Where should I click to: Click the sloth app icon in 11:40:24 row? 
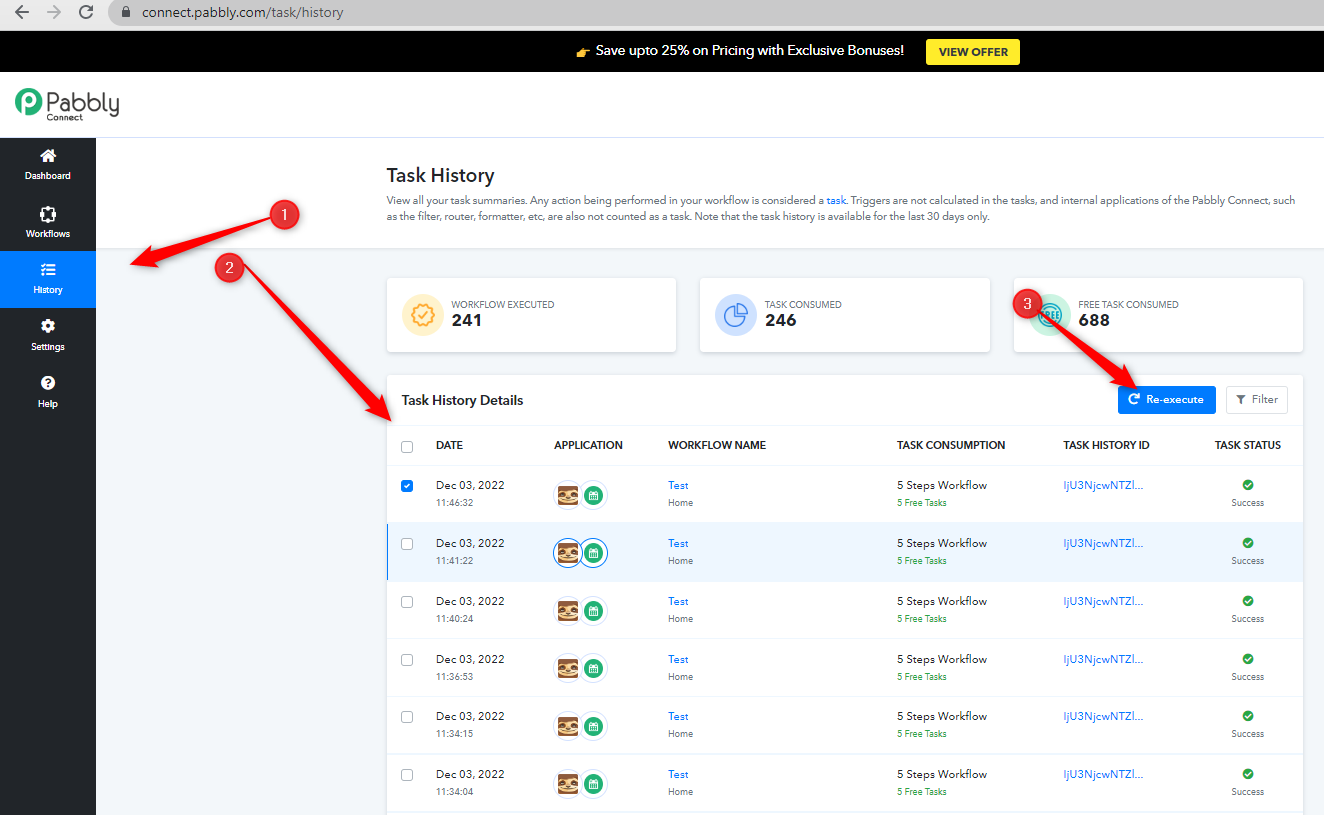point(568,610)
